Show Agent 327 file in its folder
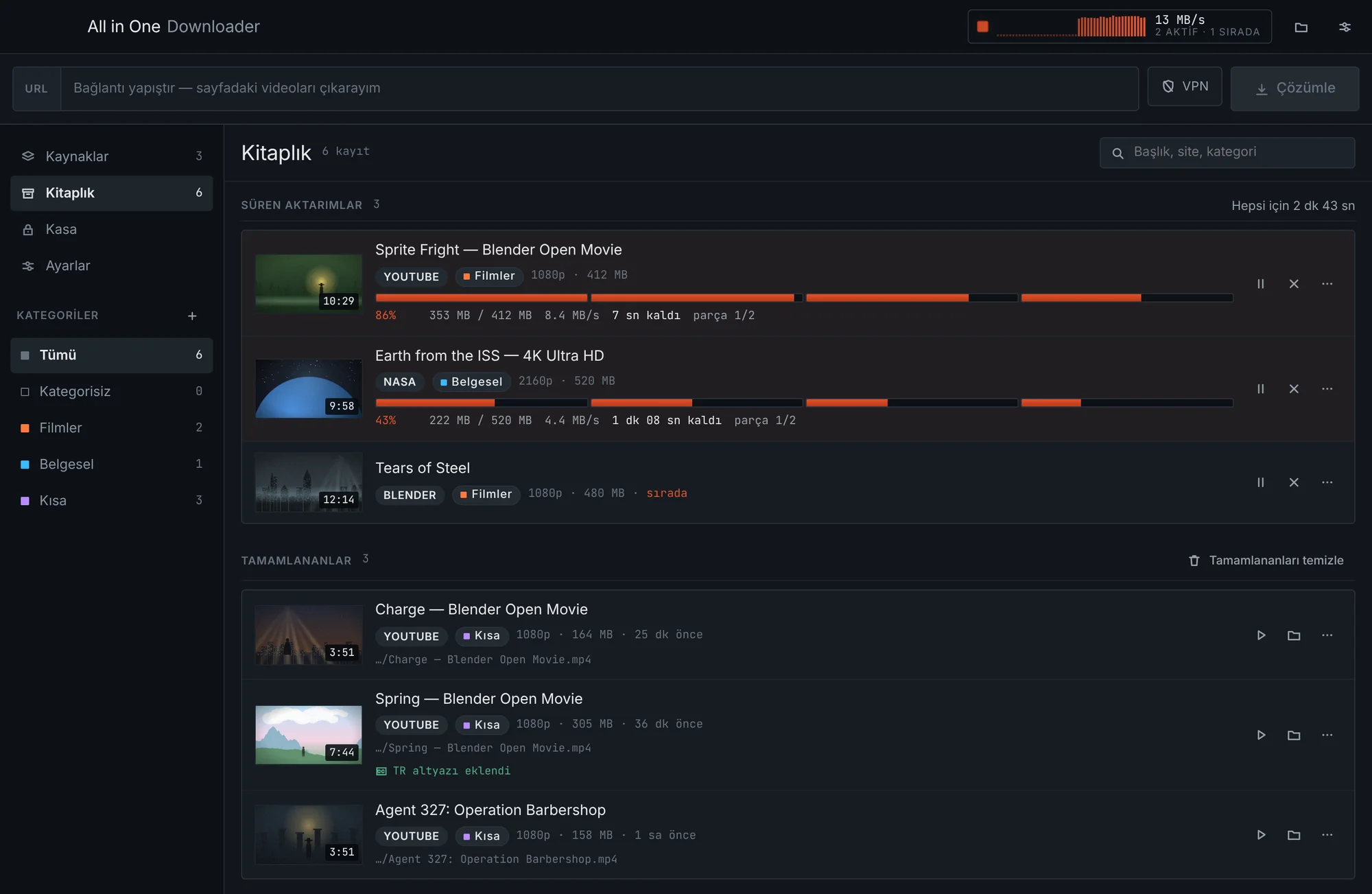 tap(1294, 835)
